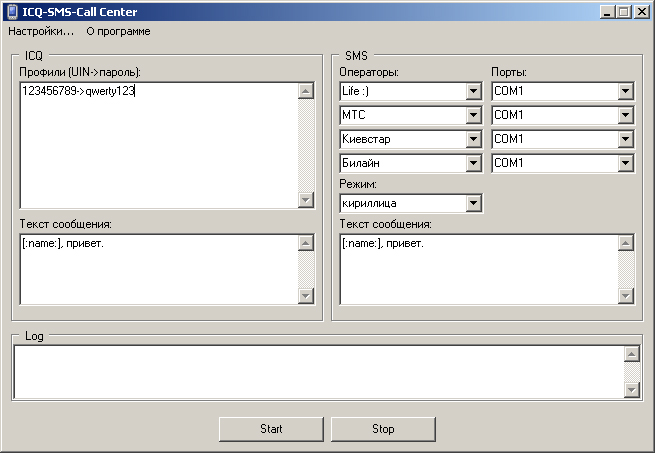Image resolution: width=655 pixels, height=453 pixels.
Task: Expand the Life :) operator dropdown
Action: point(473,91)
